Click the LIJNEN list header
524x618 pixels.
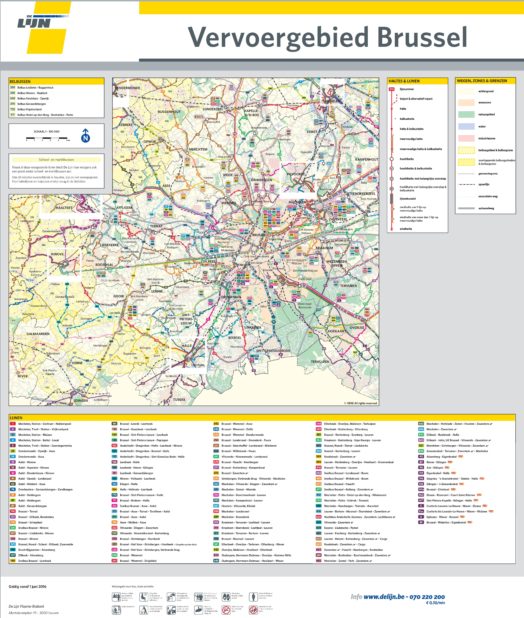coord(262,417)
